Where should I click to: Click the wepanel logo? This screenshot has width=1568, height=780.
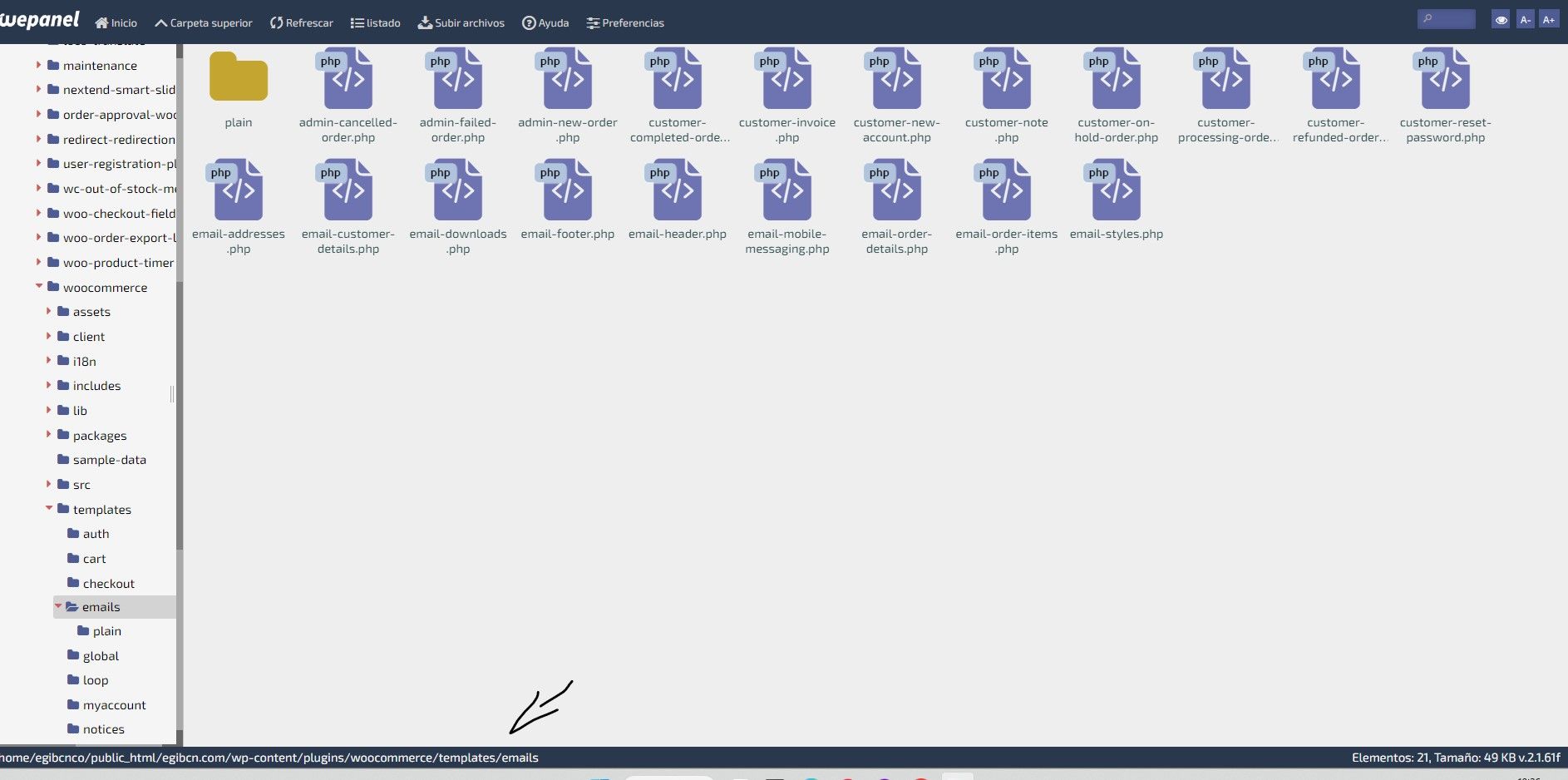(x=40, y=20)
